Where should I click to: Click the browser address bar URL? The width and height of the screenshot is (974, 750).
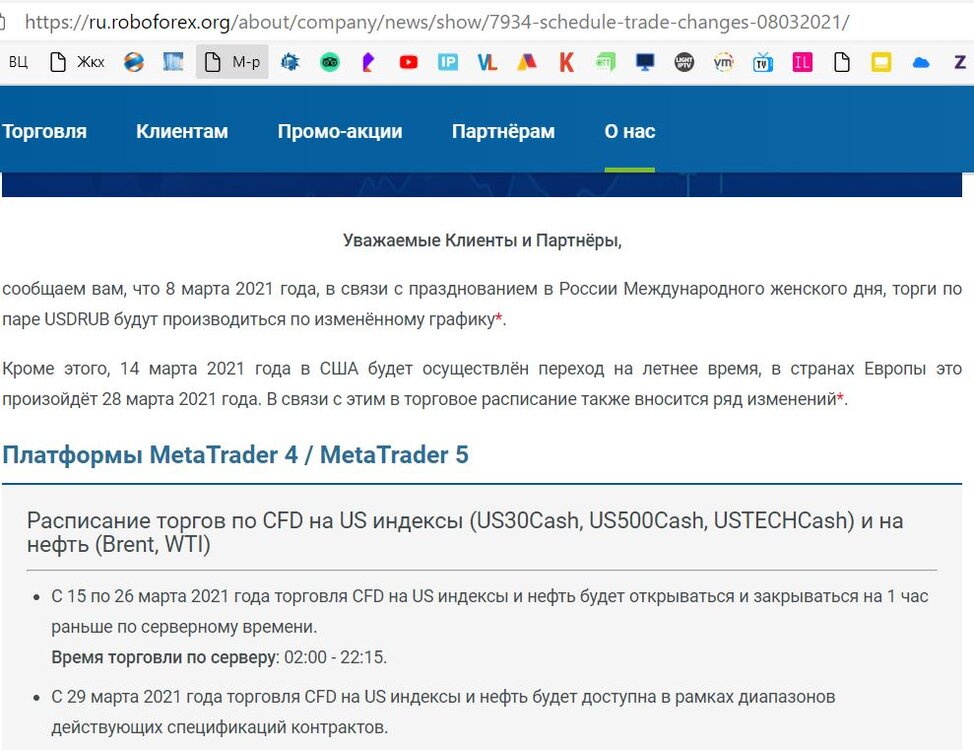(x=436, y=22)
